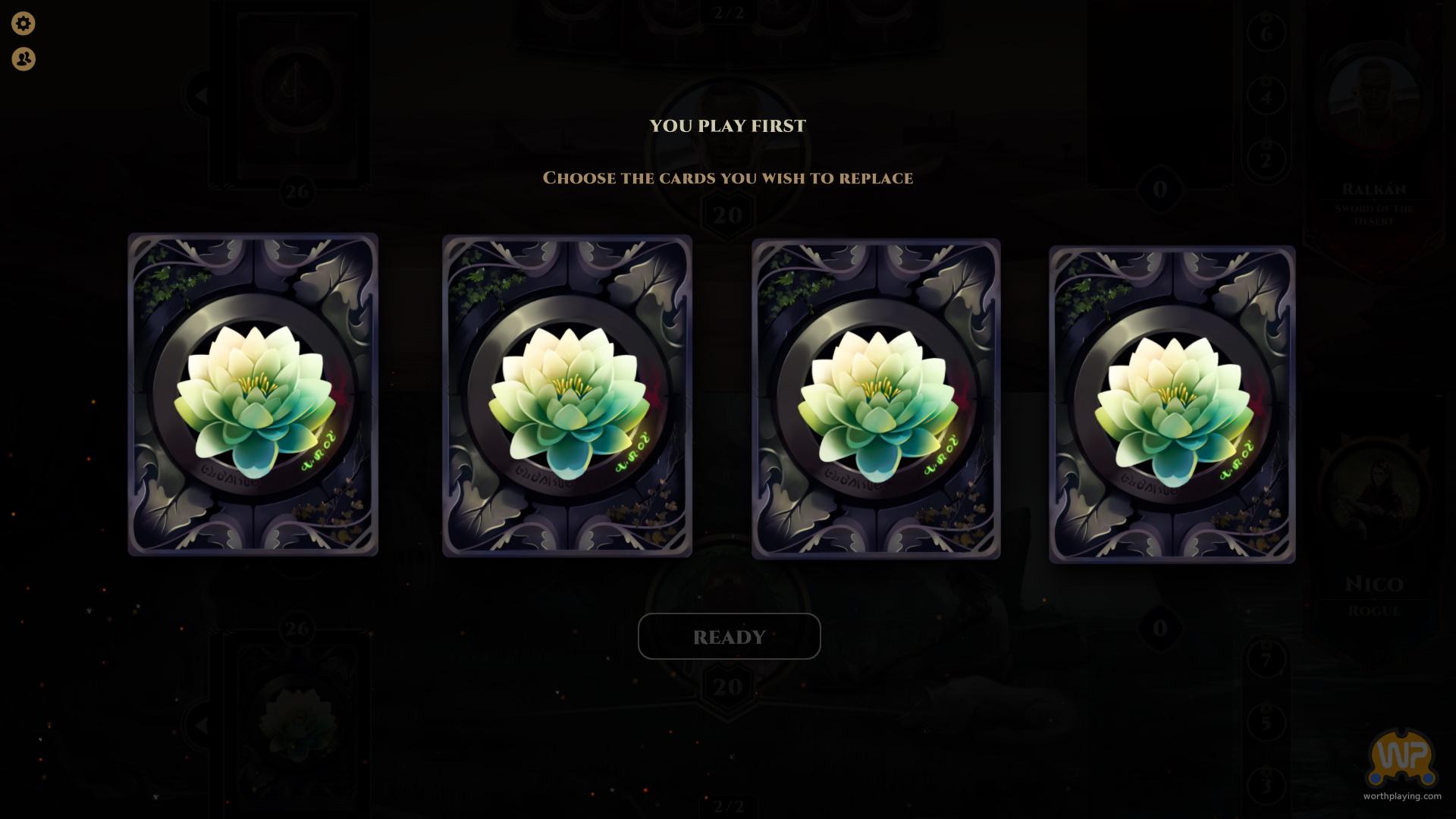Visit the worthplaying.com watermark link

click(1402, 796)
